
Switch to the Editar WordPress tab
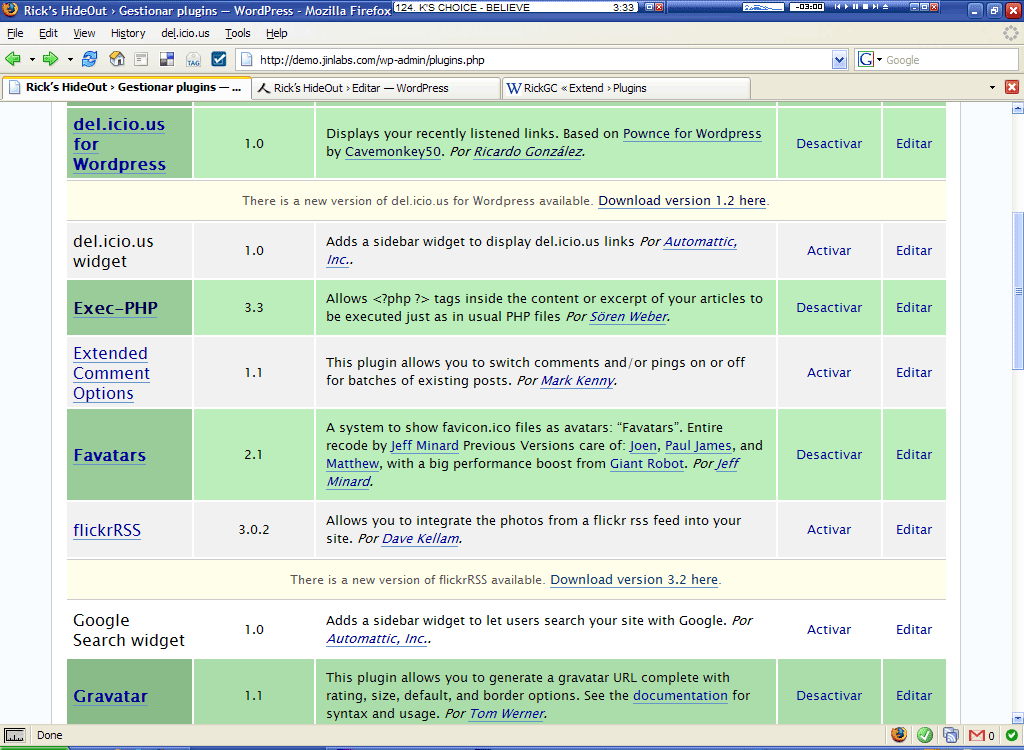point(375,88)
